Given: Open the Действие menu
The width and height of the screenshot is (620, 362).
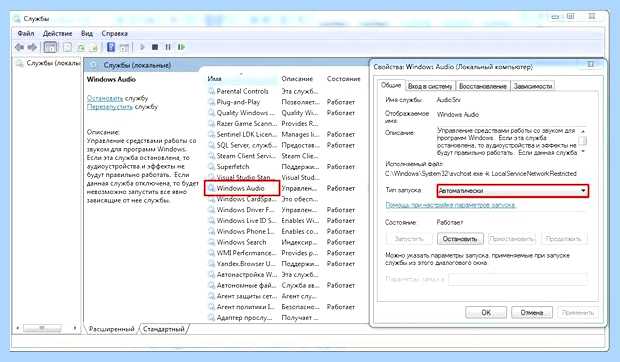Looking at the screenshot, I should pyautogui.click(x=57, y=34).
